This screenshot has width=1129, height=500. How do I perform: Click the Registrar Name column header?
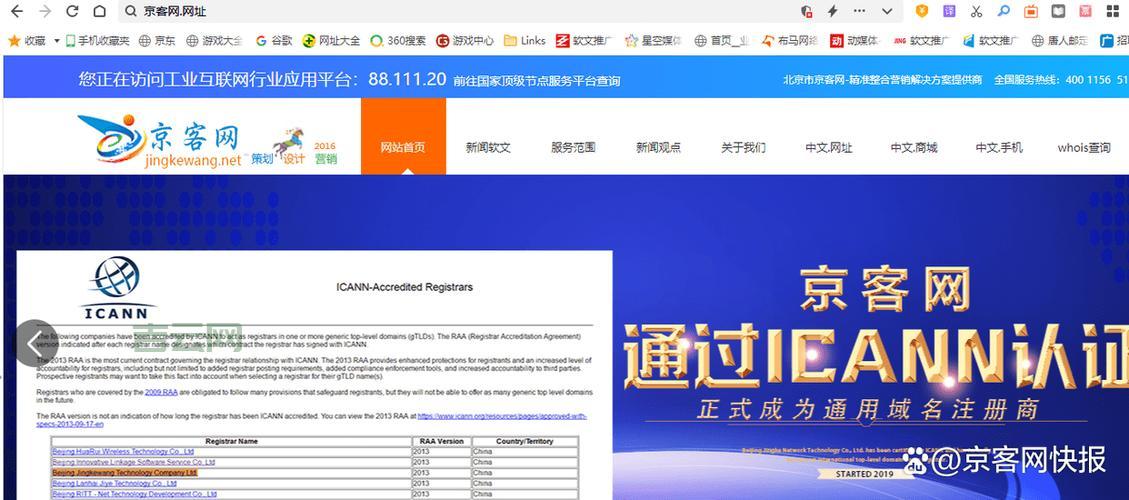pyautogui.click(x=231, y=441)
